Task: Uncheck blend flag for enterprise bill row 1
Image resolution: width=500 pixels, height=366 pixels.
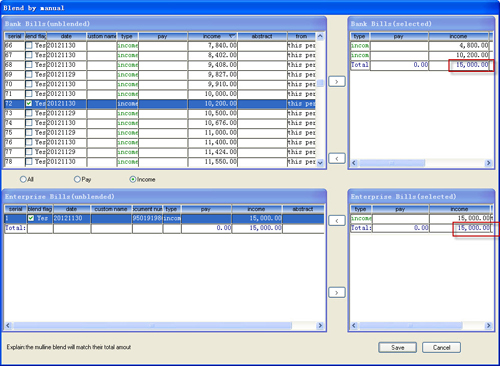Action: point(31,218)
